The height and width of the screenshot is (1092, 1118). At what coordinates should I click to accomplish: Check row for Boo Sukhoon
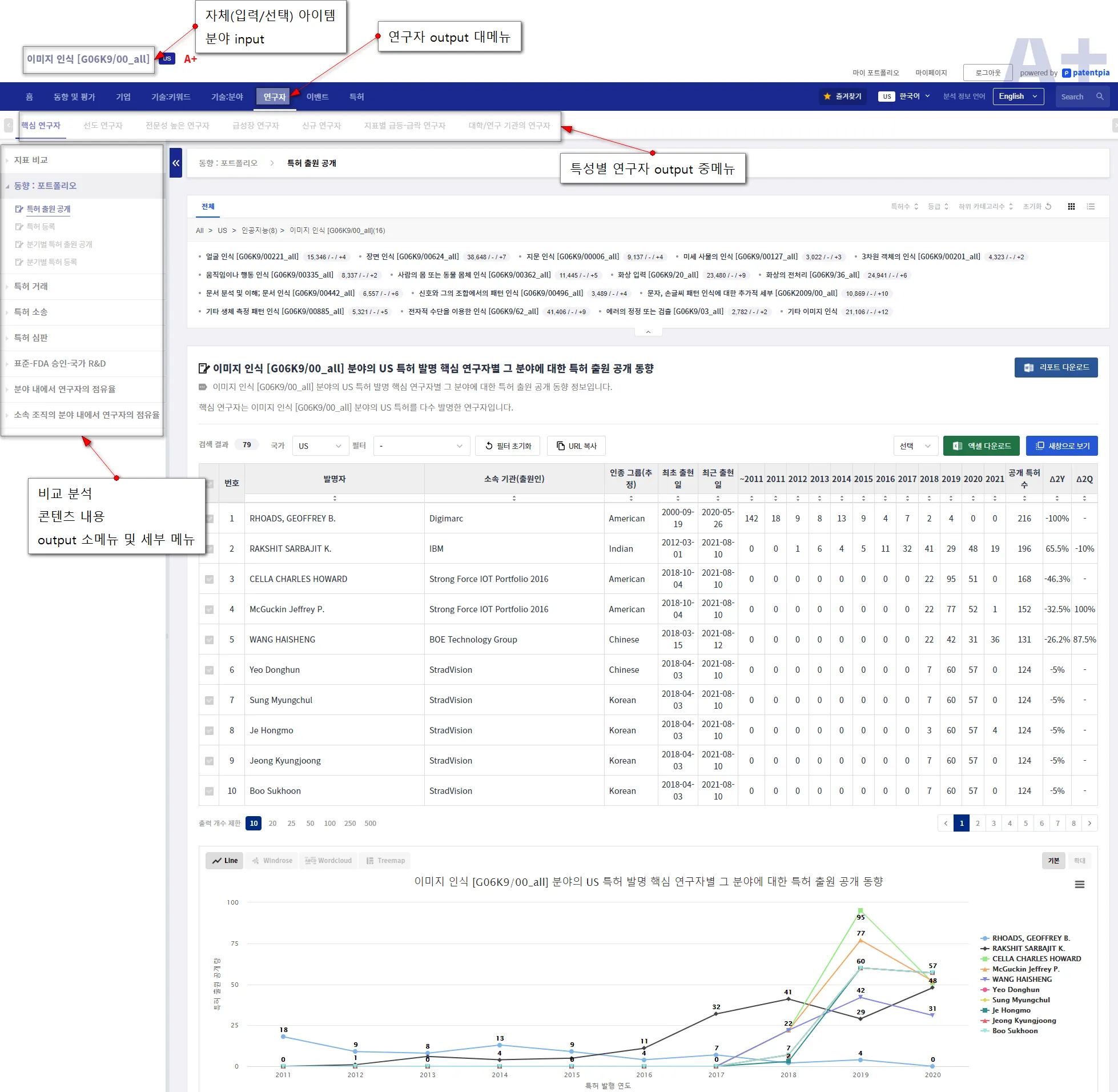coord(209,791)
